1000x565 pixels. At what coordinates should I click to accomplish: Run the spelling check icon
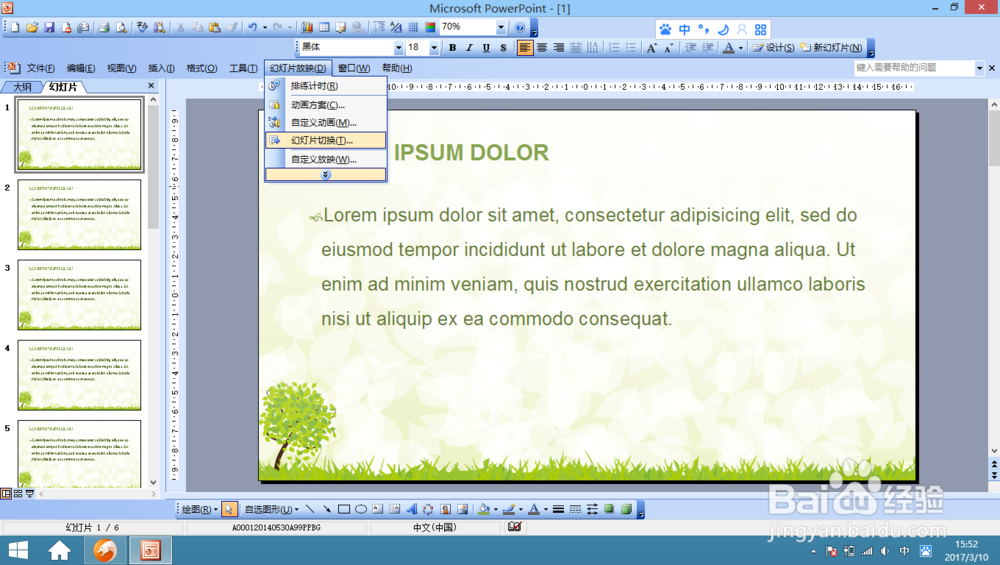142,27
